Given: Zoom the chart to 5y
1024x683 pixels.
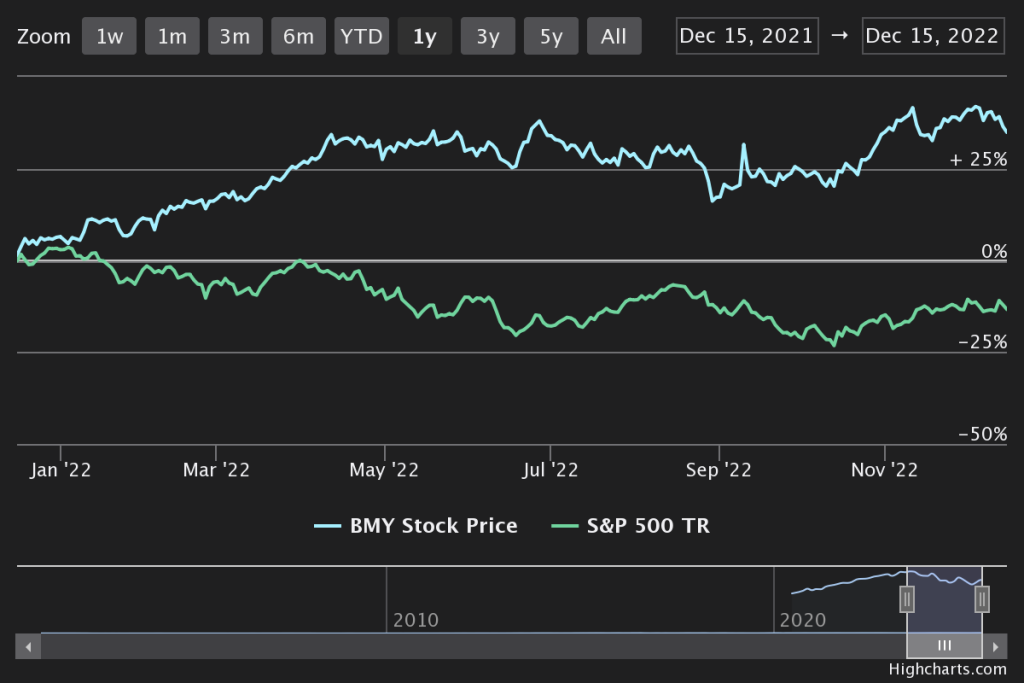Looking at the screenshot, I should click(x=551, y=37).
